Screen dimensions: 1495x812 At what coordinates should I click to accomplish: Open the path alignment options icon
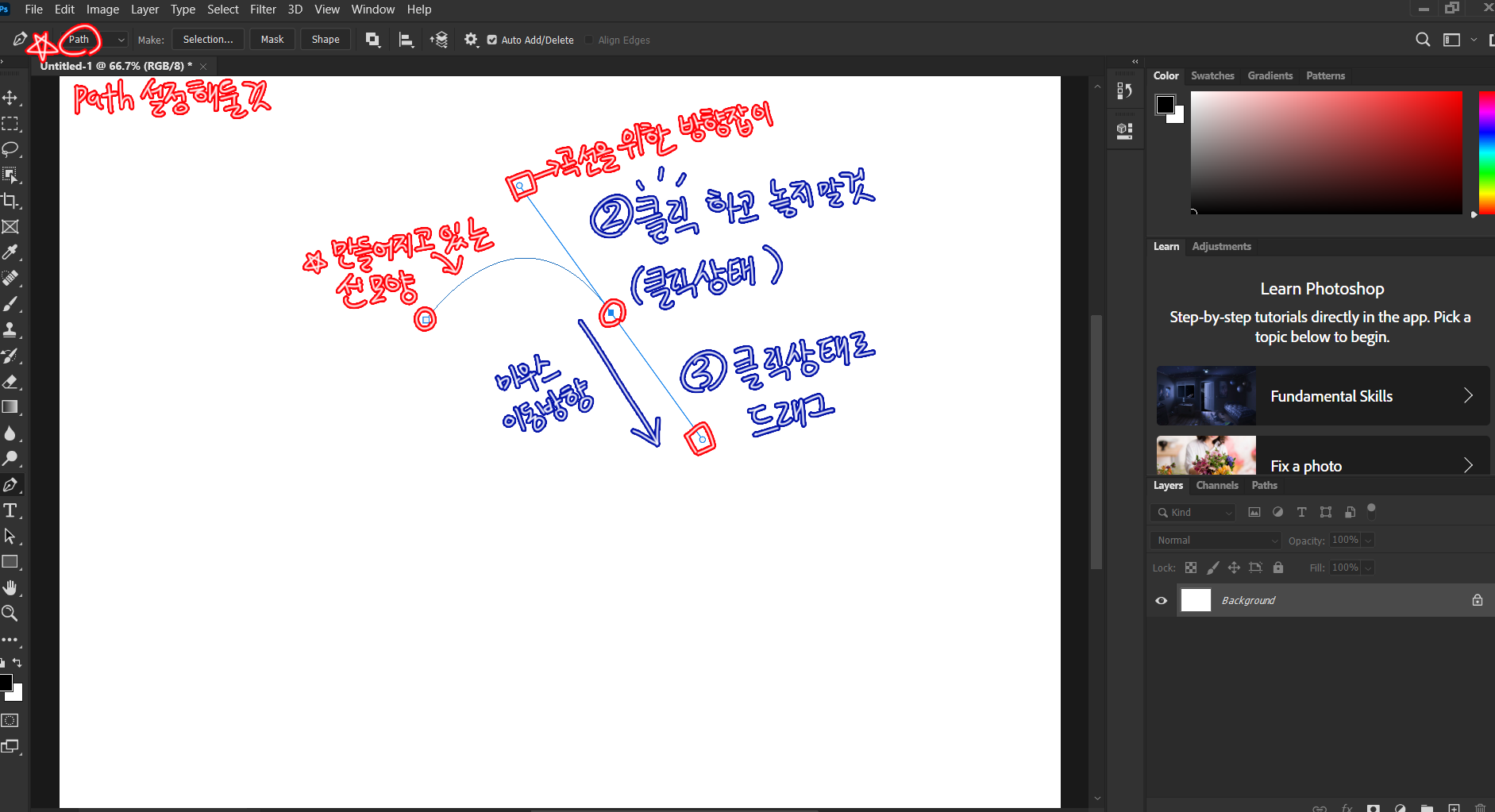[x=406, y=40]
